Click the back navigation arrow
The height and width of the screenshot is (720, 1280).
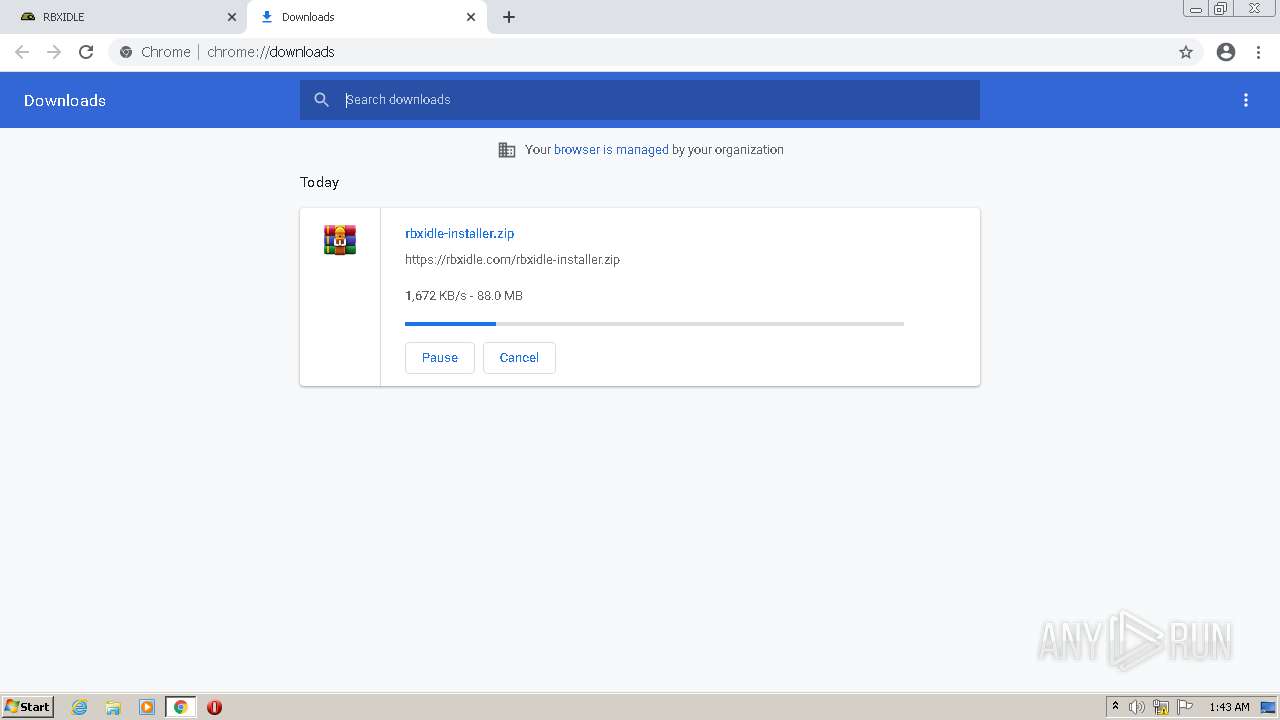pyautogui.click(x=22, y=52)
